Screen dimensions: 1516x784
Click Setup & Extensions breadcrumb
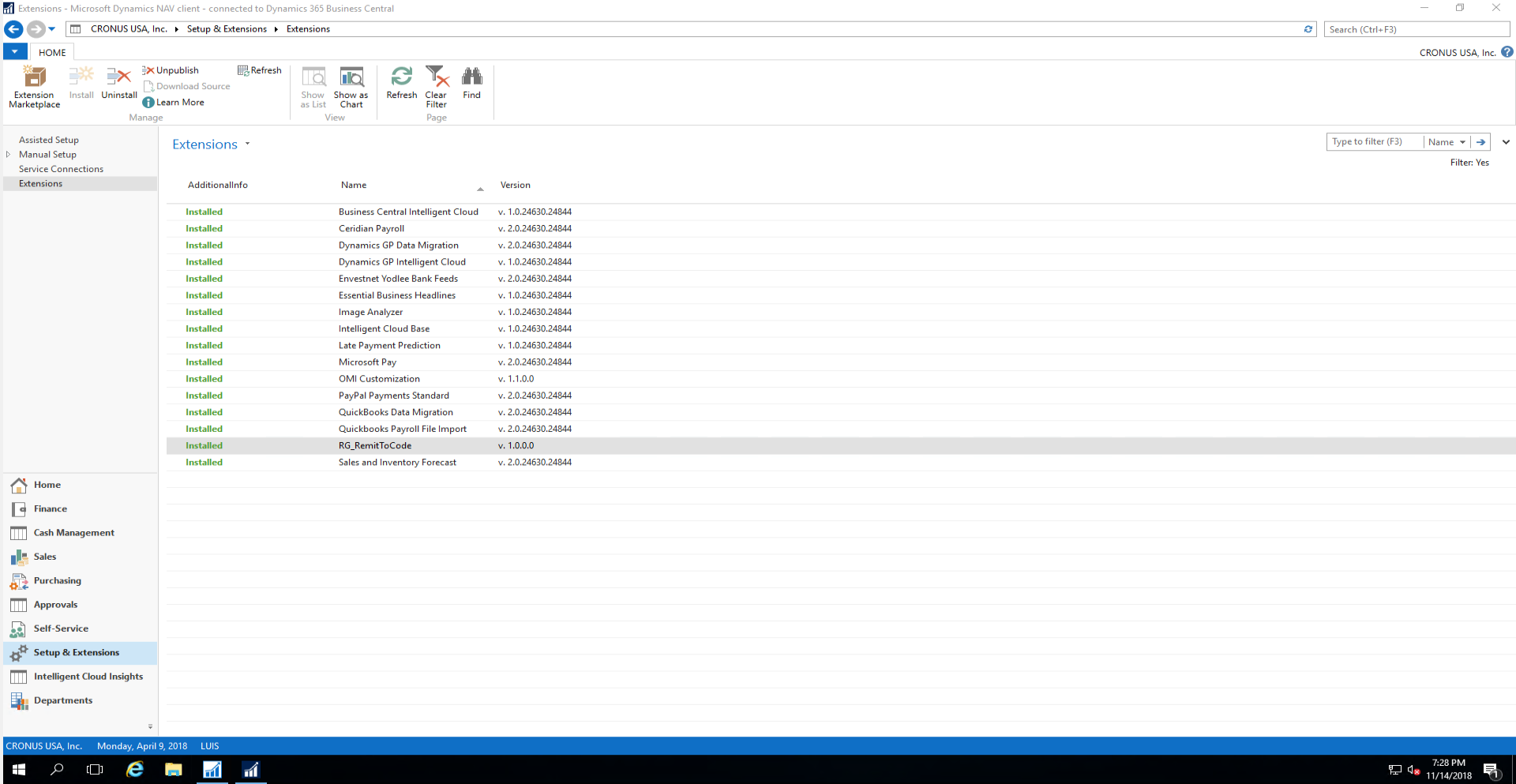pos(227,29)
